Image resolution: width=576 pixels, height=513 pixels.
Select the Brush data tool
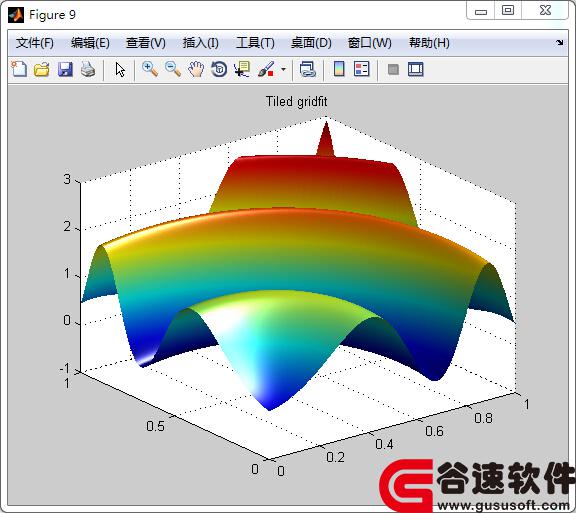(266, 69)
